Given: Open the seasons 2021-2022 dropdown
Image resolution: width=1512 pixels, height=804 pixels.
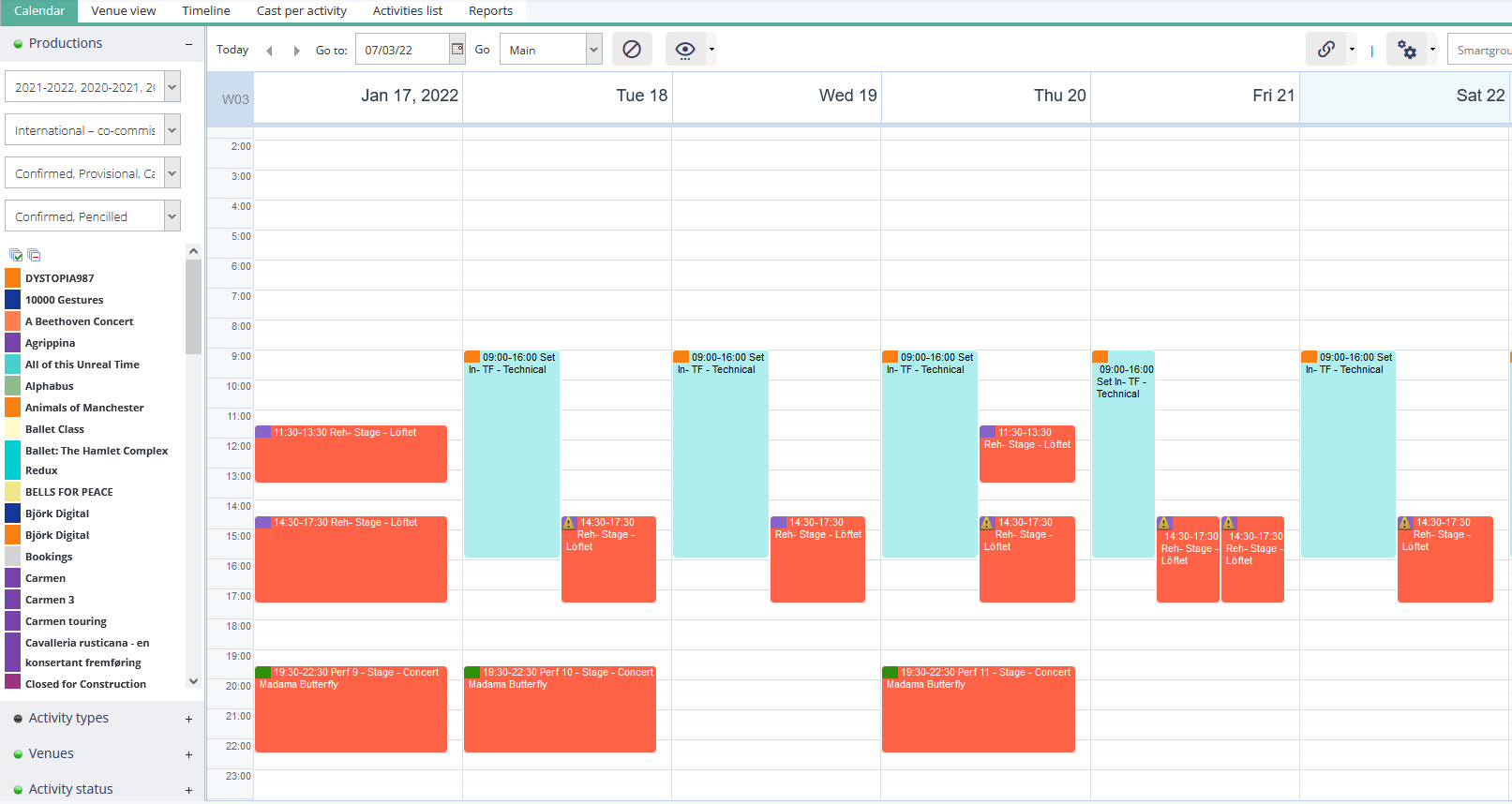Looking at the screenshot, I should click(x=172, y=87).
